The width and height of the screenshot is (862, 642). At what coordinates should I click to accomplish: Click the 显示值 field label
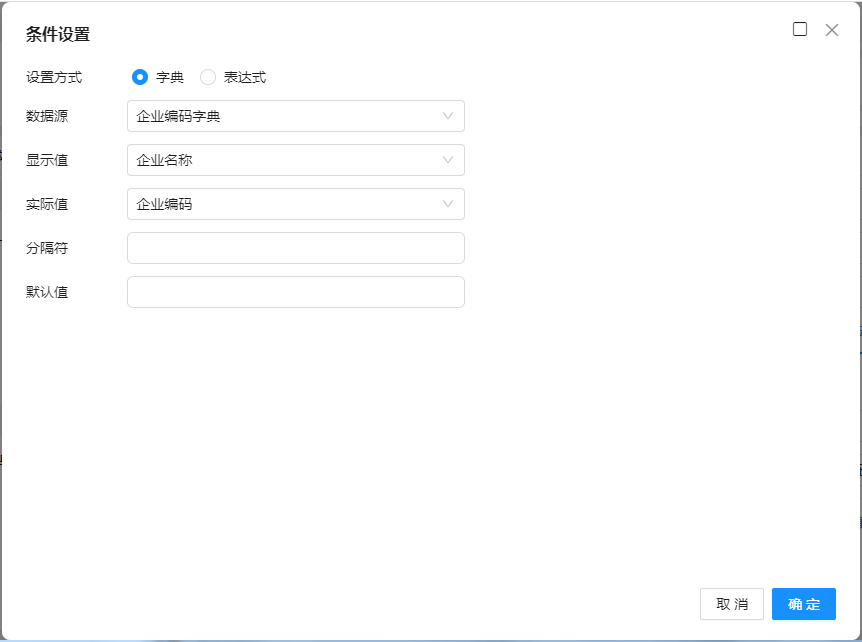47,160
